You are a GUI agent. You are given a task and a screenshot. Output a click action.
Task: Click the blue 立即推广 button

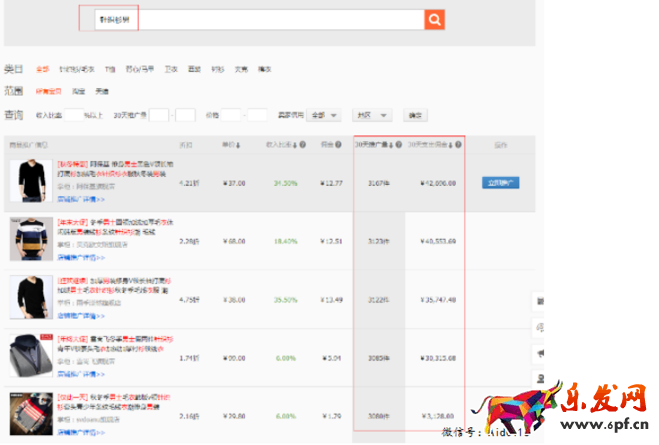point(502,183)
